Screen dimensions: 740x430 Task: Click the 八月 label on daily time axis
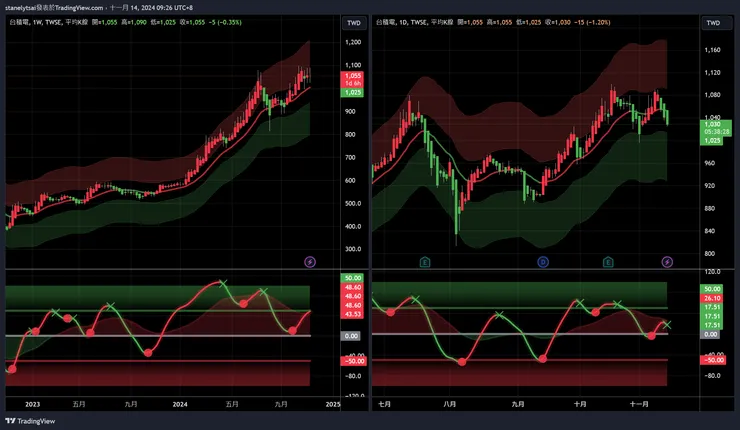click(x=450, y=405)
